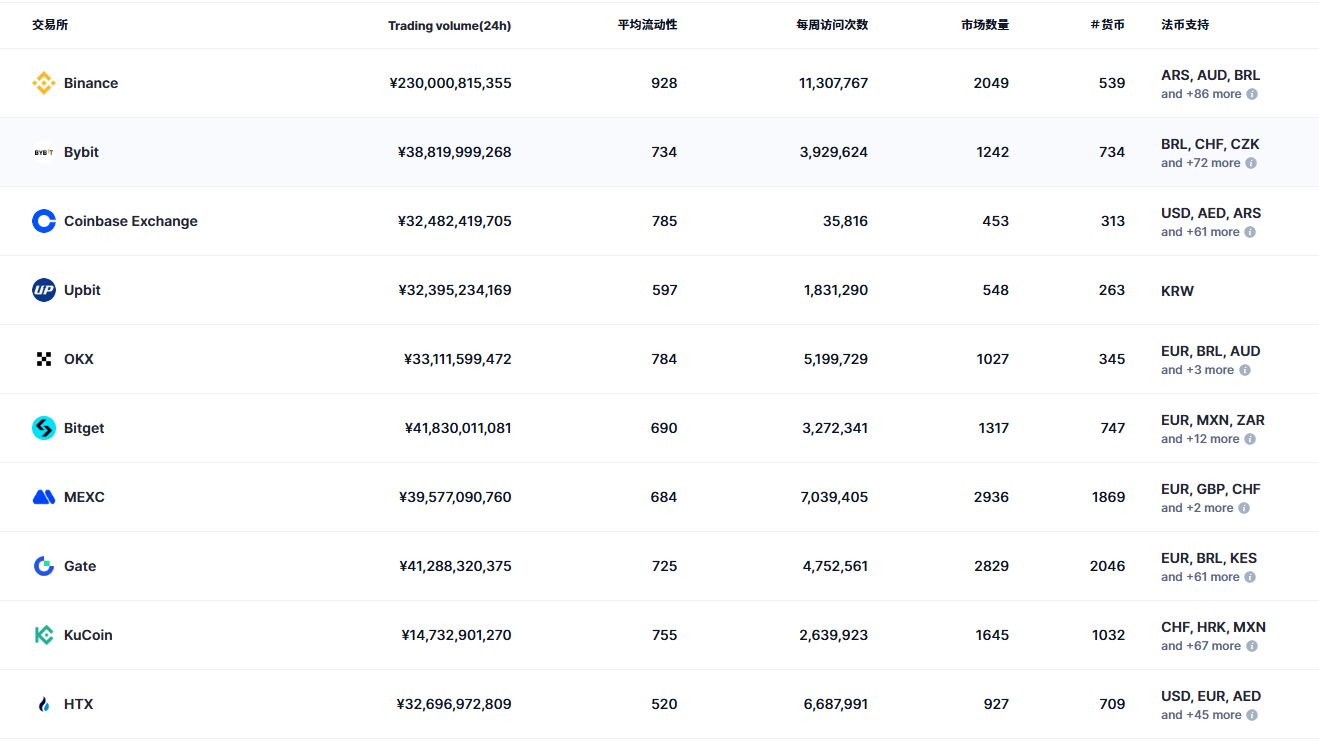The width and height of the screenshot is (1319, 744).
Task: Click the Bybit logo icon
Action: 44,152
